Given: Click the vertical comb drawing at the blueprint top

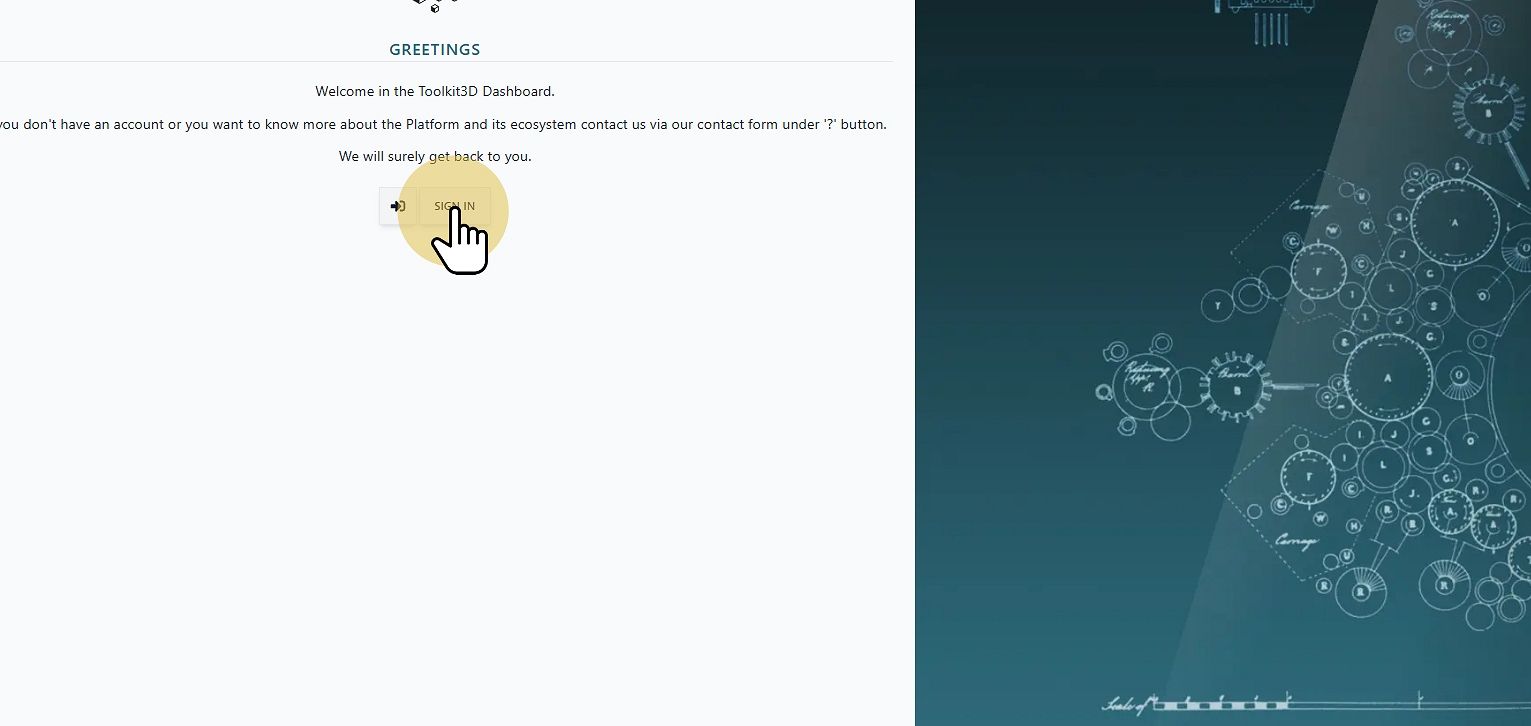Looking at the screenshot, I should point(1270,28).
